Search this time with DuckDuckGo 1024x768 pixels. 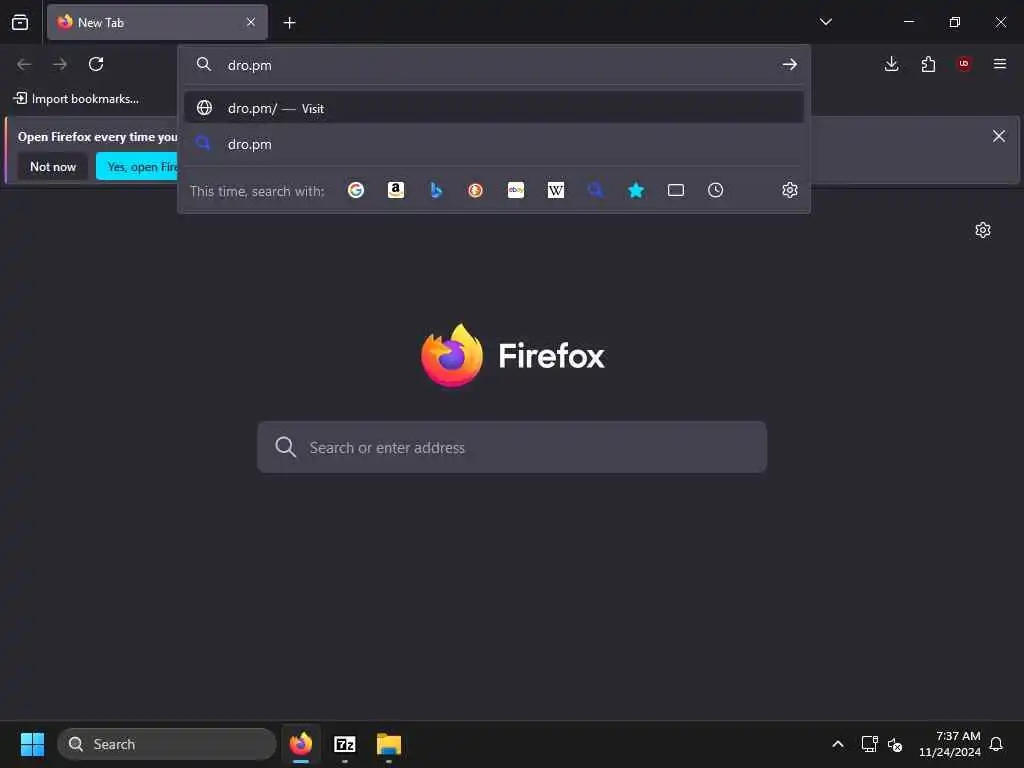[x=475, y=190]
